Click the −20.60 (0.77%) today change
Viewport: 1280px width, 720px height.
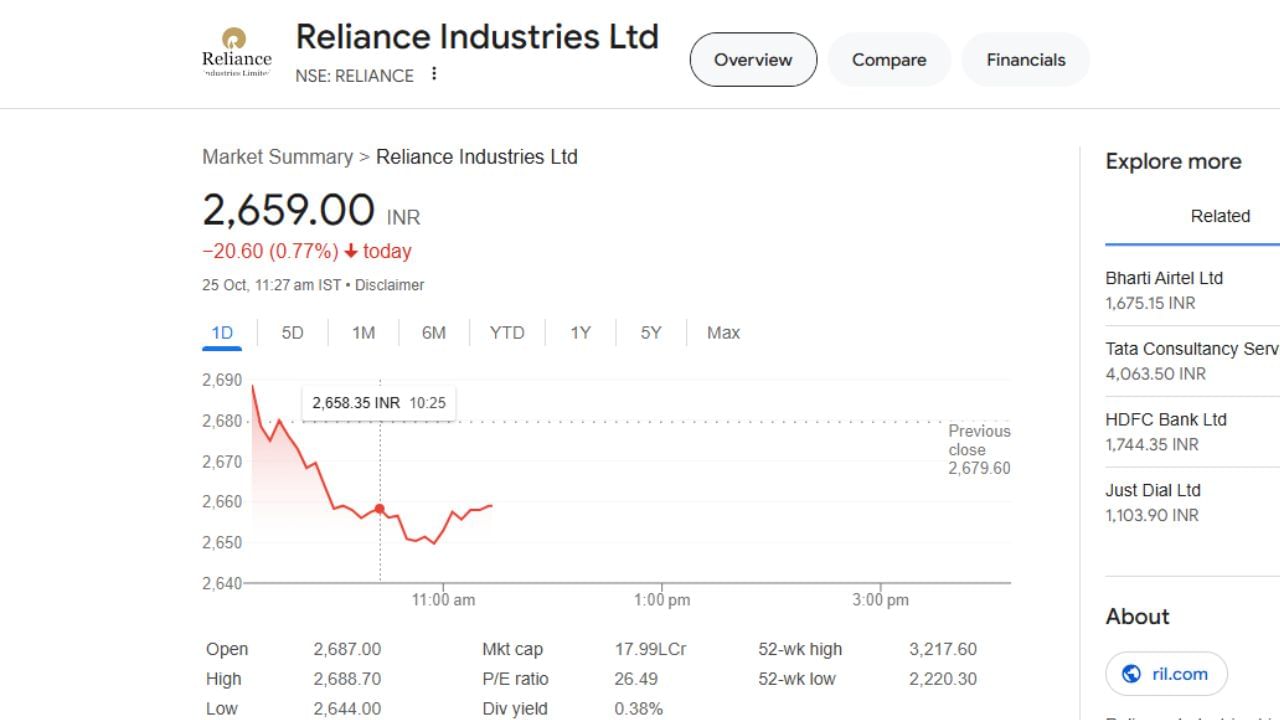click(307, 251)
